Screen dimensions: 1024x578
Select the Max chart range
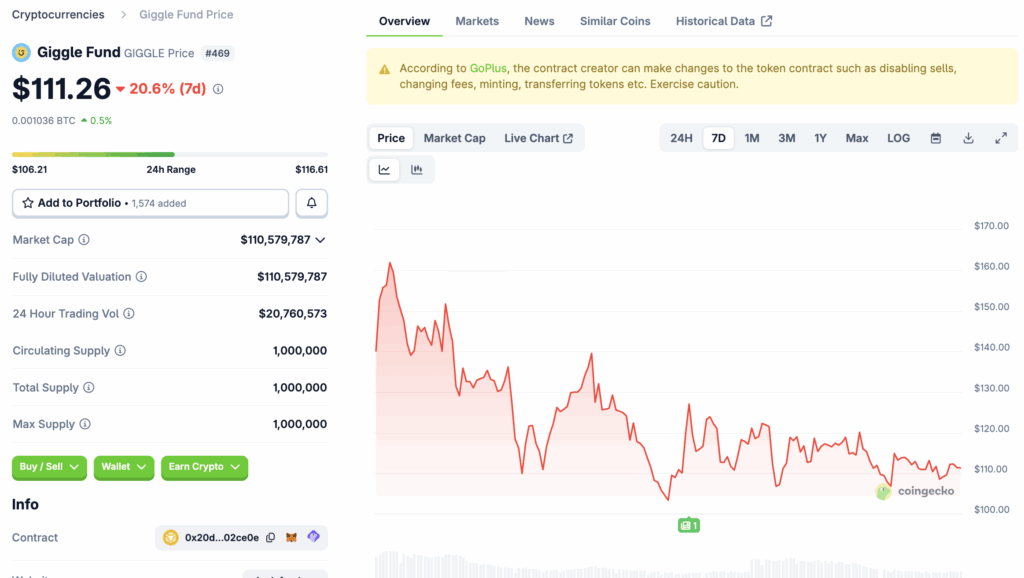(x=857, y=138)
